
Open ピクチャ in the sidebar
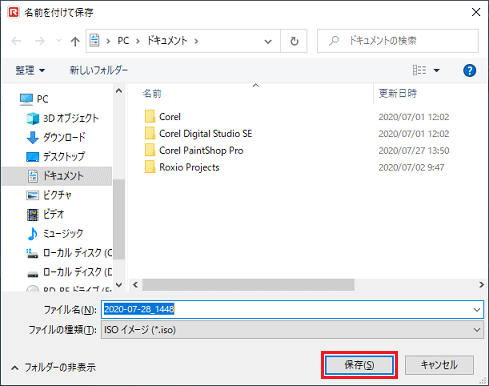(49, 195)
